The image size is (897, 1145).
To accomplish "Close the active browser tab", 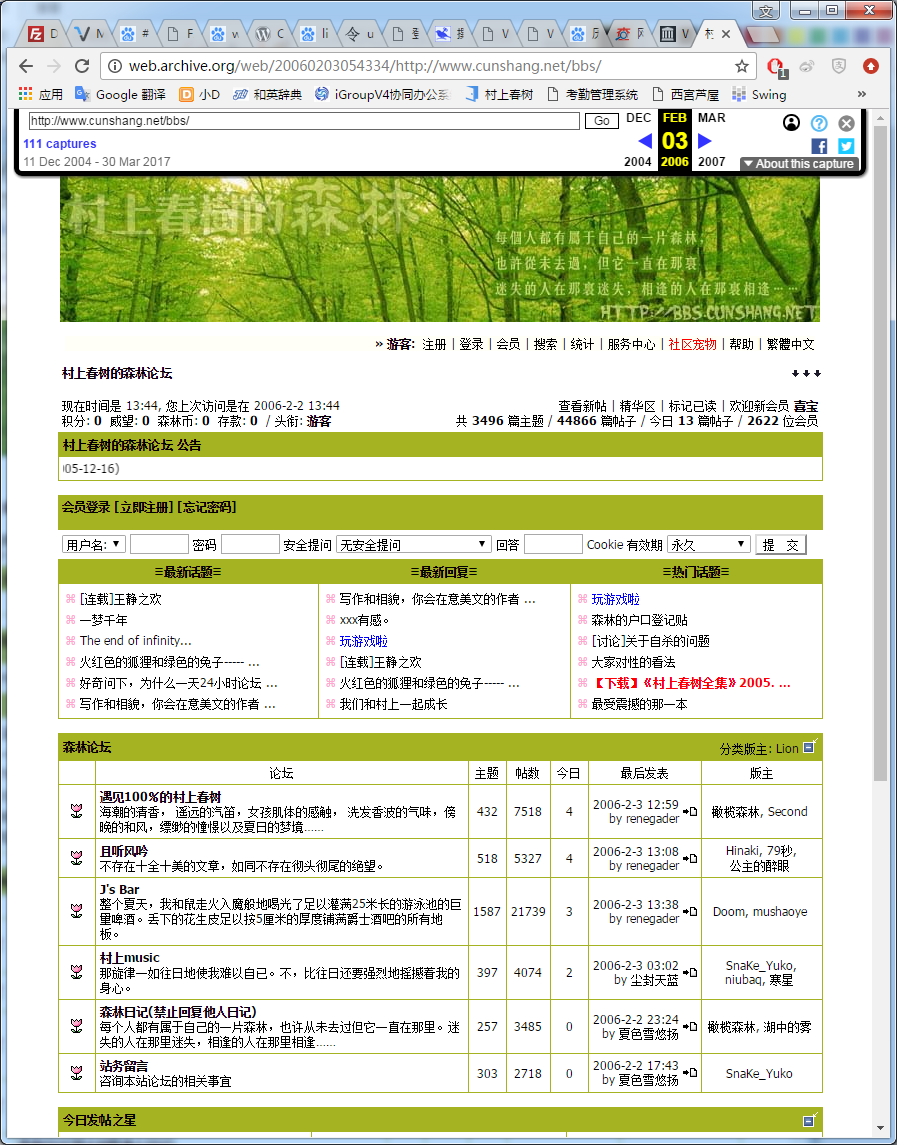I will [x=726, y=34].
